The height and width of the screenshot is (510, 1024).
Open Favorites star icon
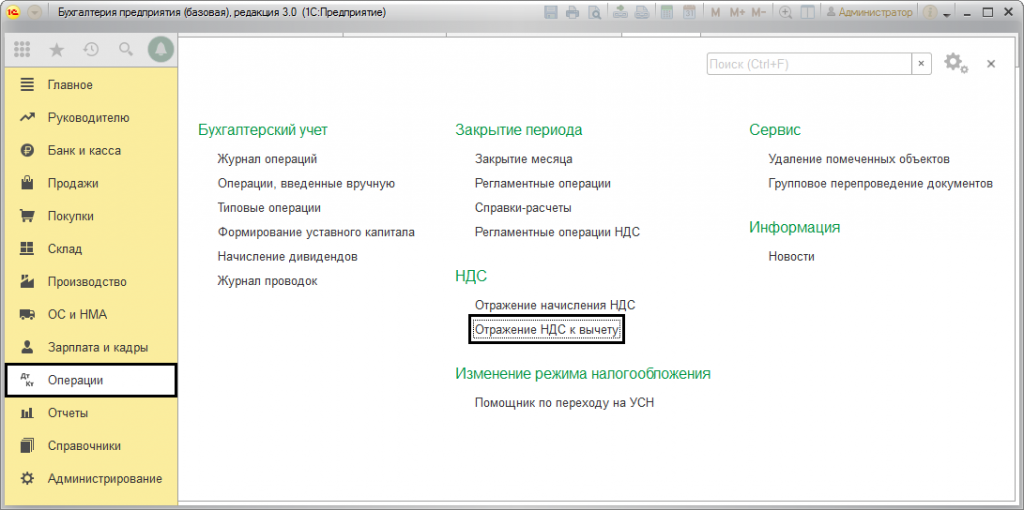point(56,49)
